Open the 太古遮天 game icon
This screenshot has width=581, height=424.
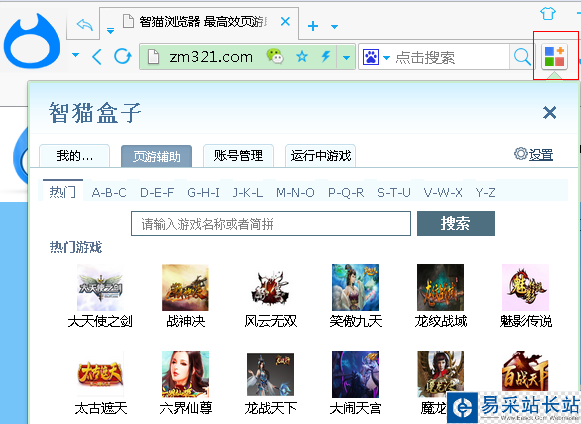click(100, 374)
